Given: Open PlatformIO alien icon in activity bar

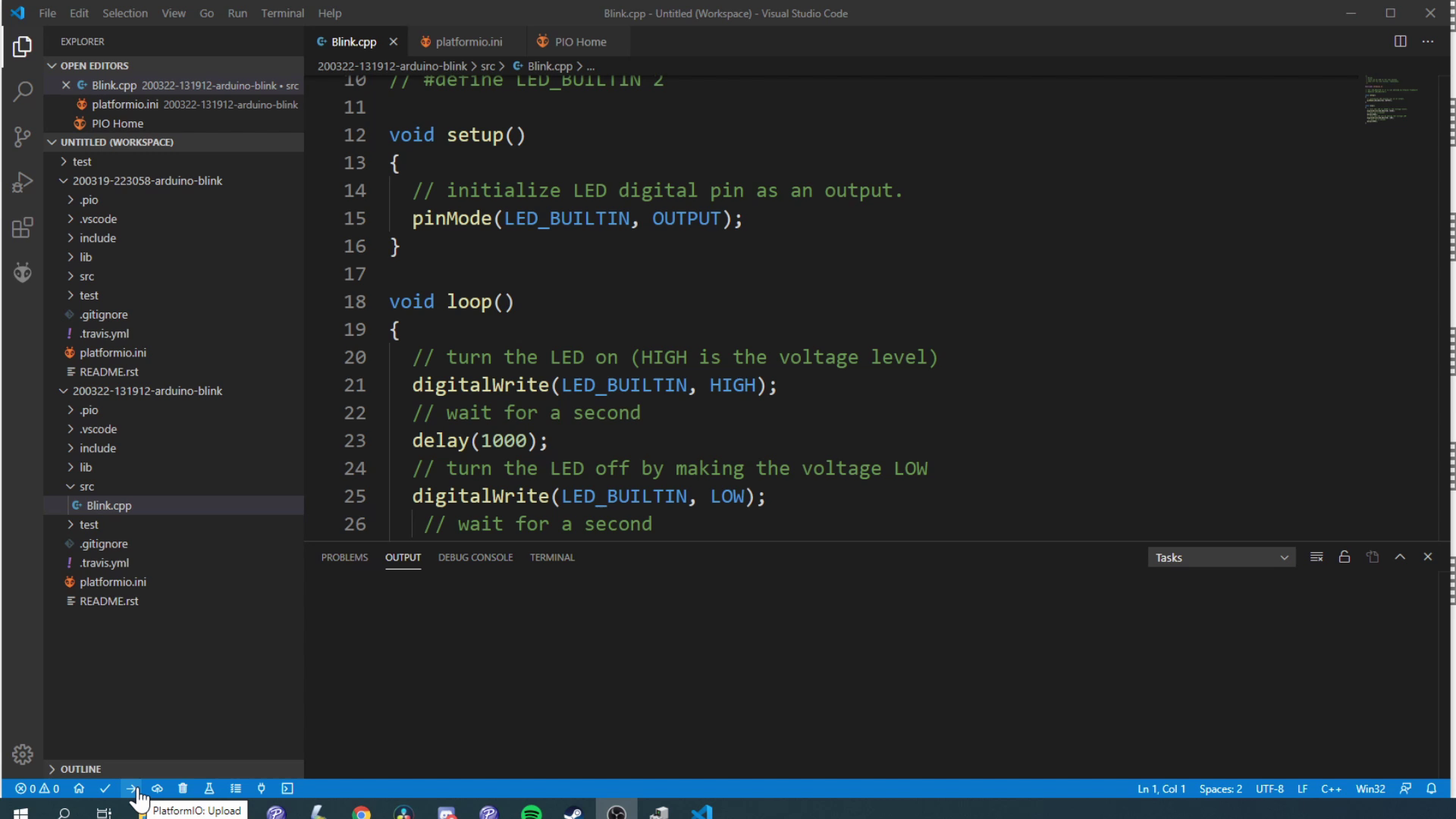Looking at the screenshot, I should (22, 272).
